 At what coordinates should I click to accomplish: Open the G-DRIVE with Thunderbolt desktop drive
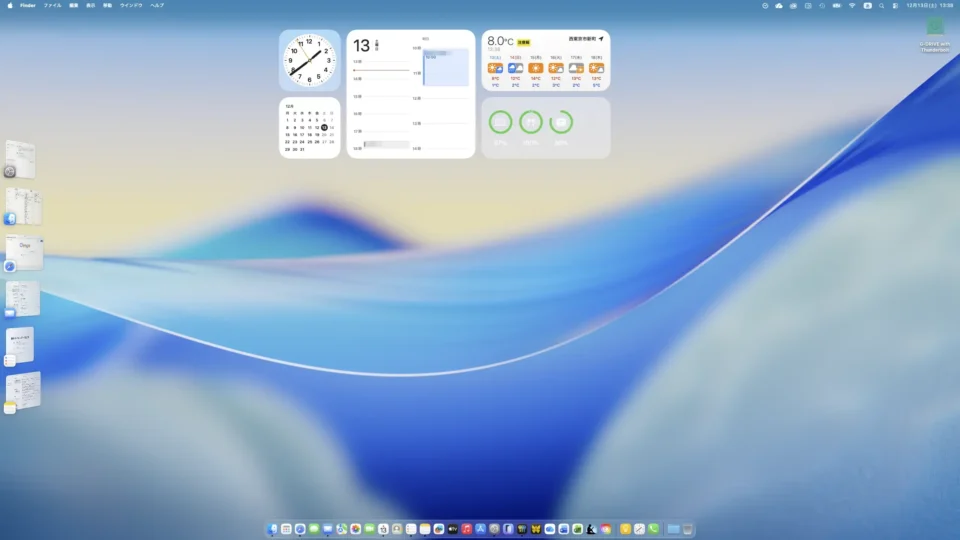[935, 36]
